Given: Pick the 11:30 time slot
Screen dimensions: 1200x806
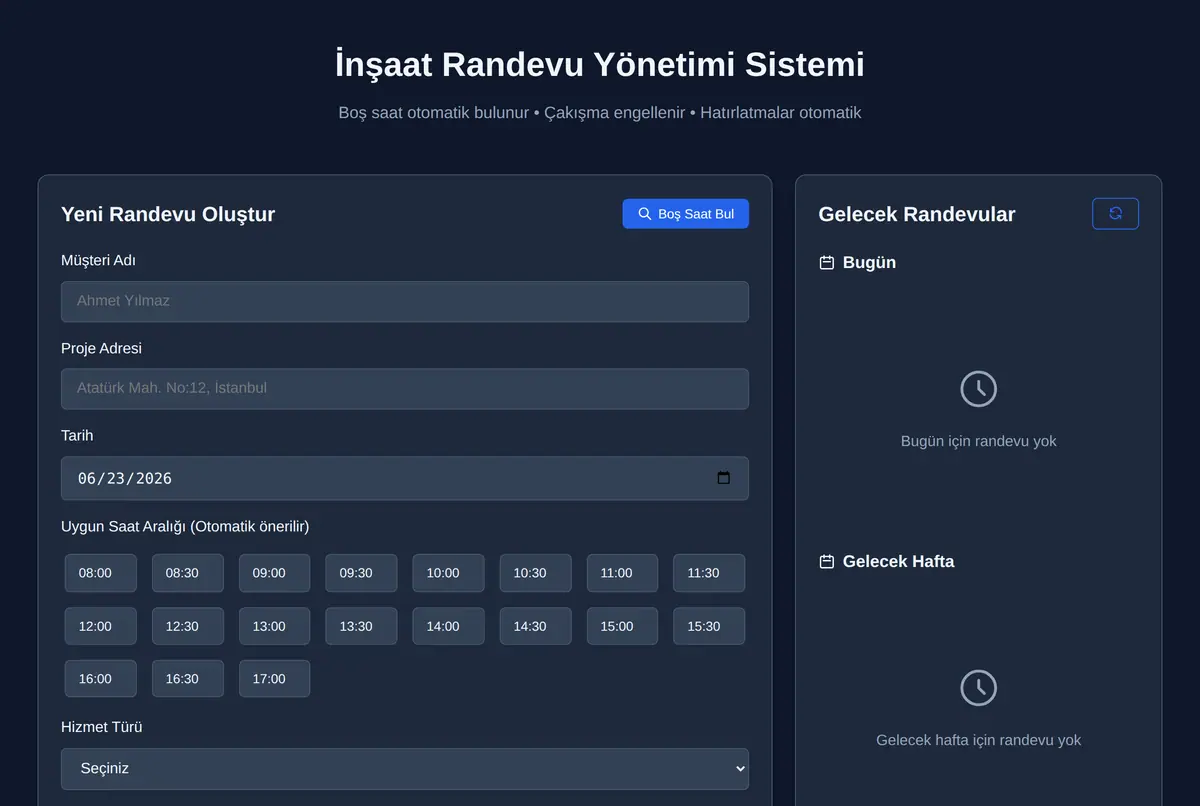Looking at the screenshot, I should coord(709,573).
